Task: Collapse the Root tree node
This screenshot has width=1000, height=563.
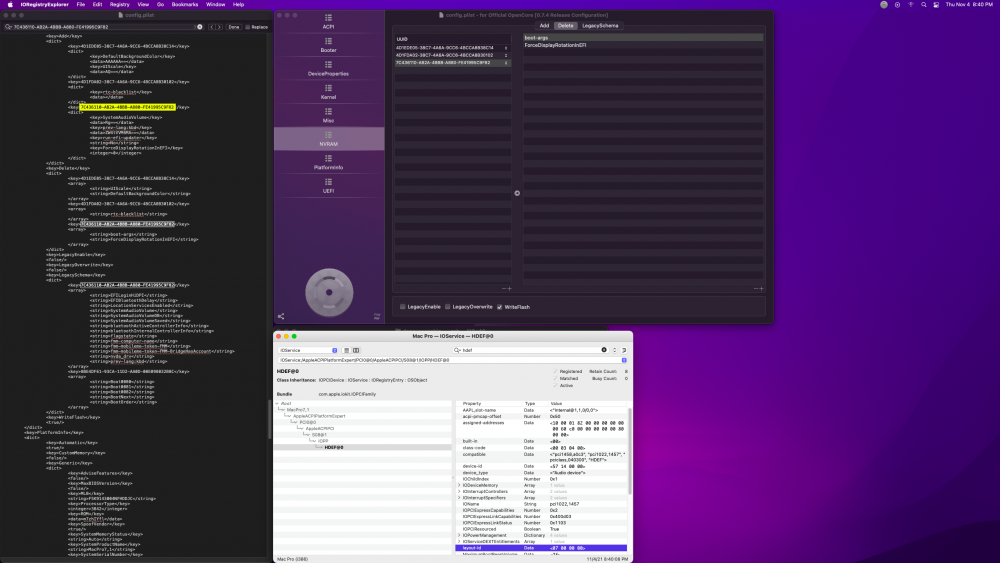Action: [x=277, y=404]
